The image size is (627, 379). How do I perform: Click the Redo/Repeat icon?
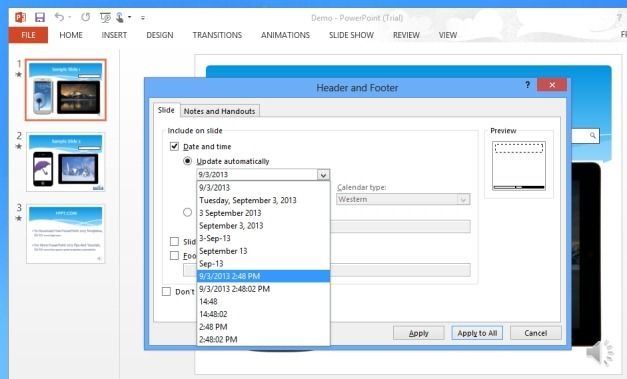(85, 17)
